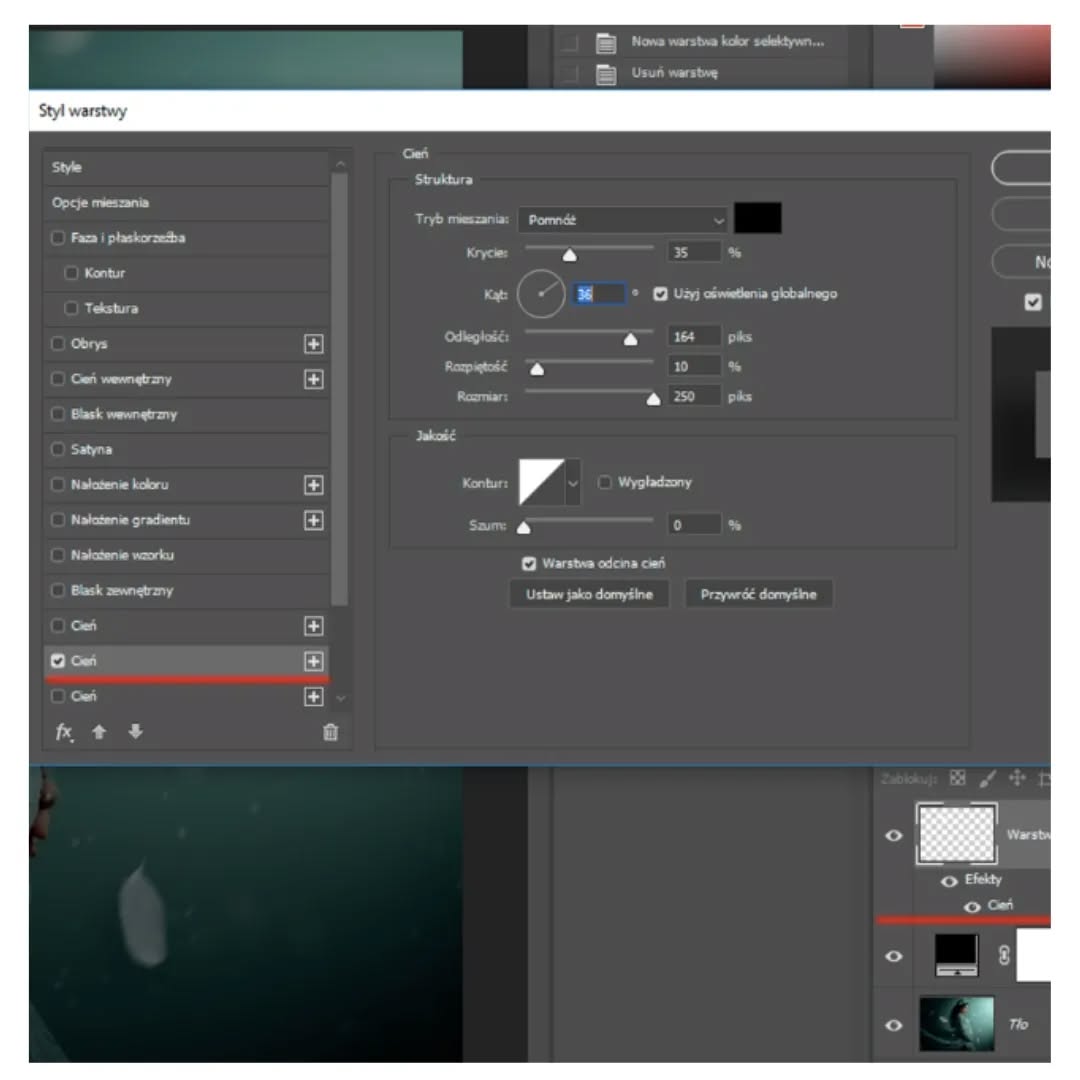
Task: Expand the Kontur contour picker arrow
Action: [573, 483]
